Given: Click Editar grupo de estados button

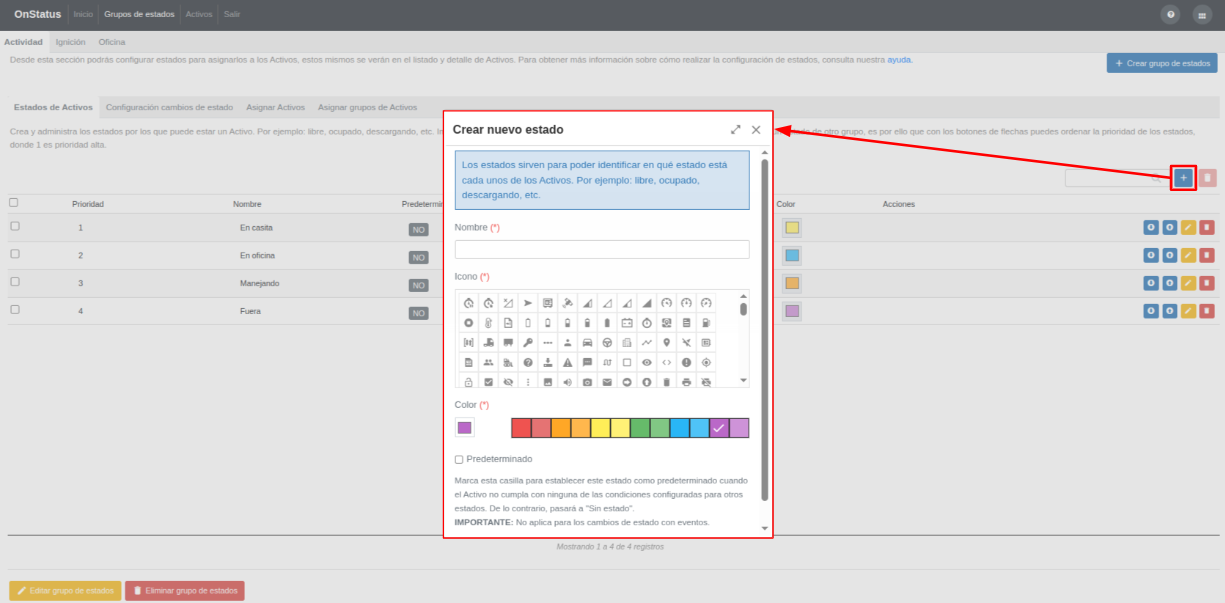Looking at the screenshot, I should pos(65,591).
